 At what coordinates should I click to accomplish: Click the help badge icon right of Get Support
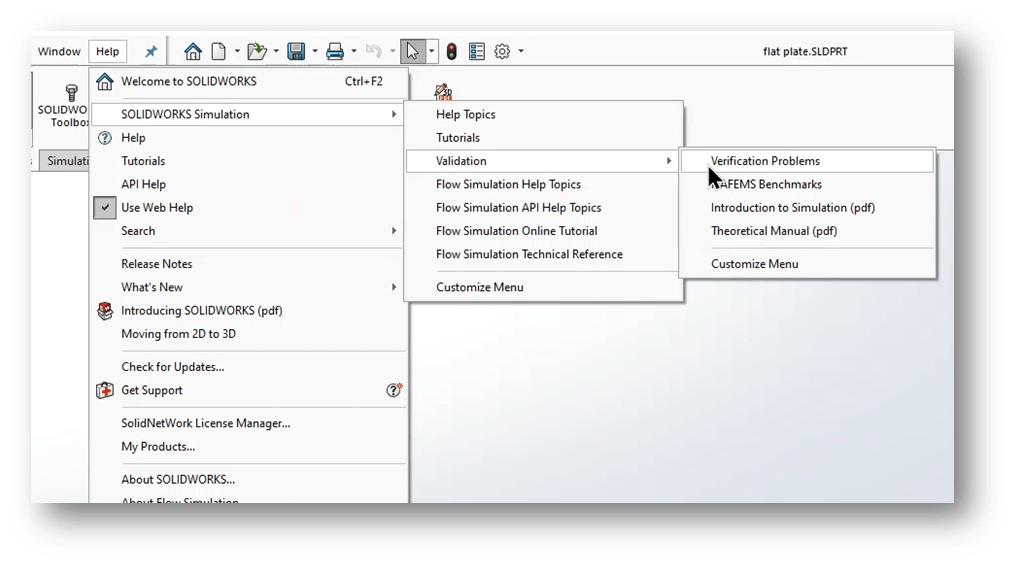(394, 390)
